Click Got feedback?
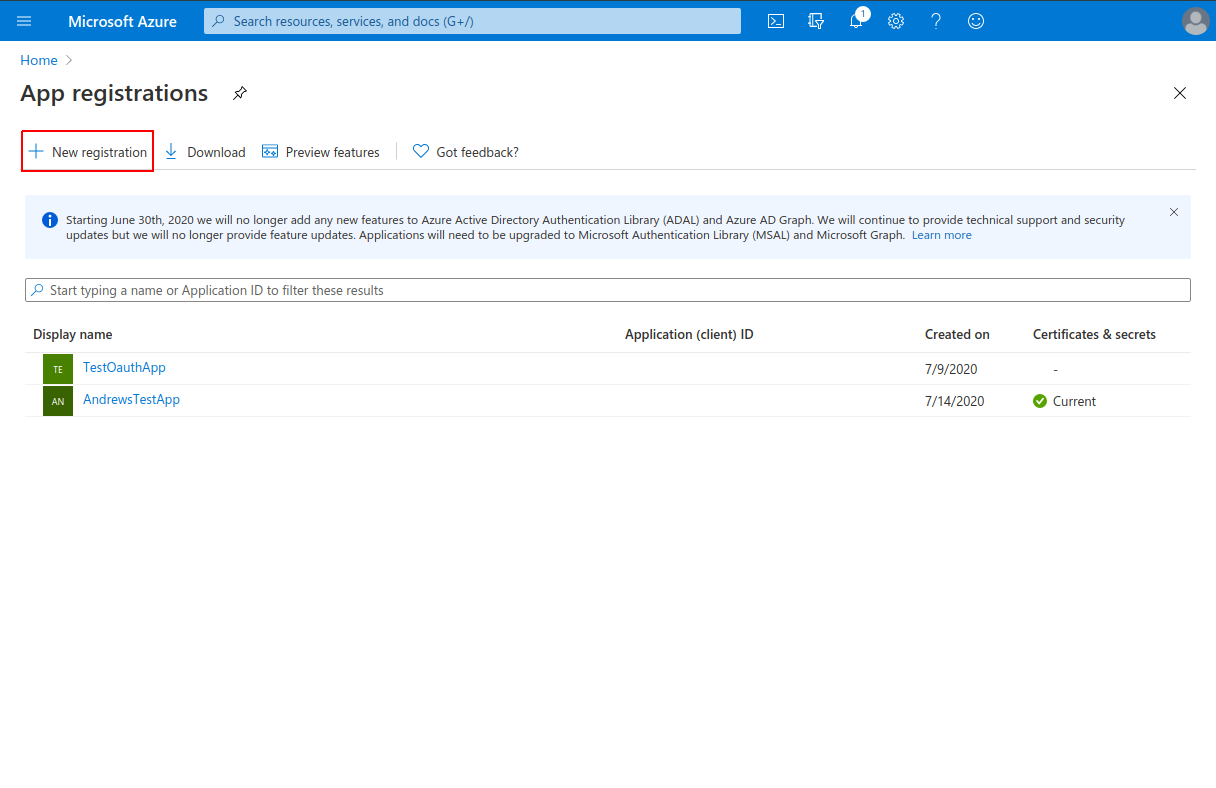The image size is (1216, 788). pyautogui.click(x=466, y=152)
